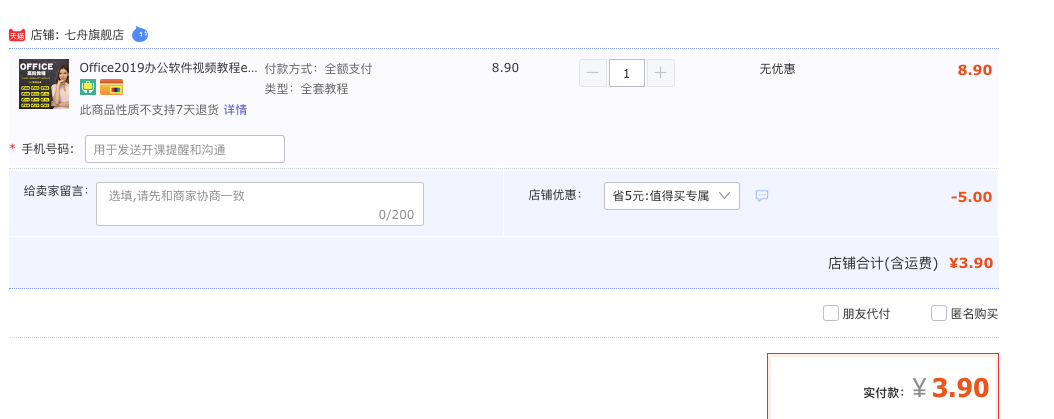The image size is (1054, 419).
Task: Increase quantity with the plus button
Action: [x=661, y=73]
